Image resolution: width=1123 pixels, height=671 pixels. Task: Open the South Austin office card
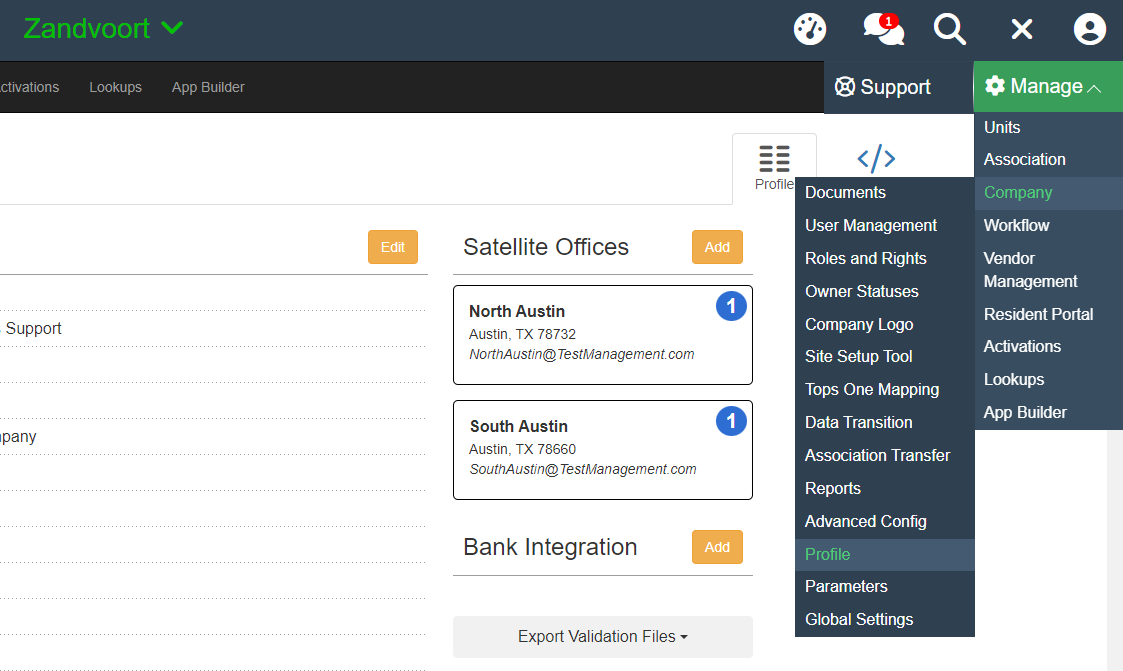(x=602, y=450)
